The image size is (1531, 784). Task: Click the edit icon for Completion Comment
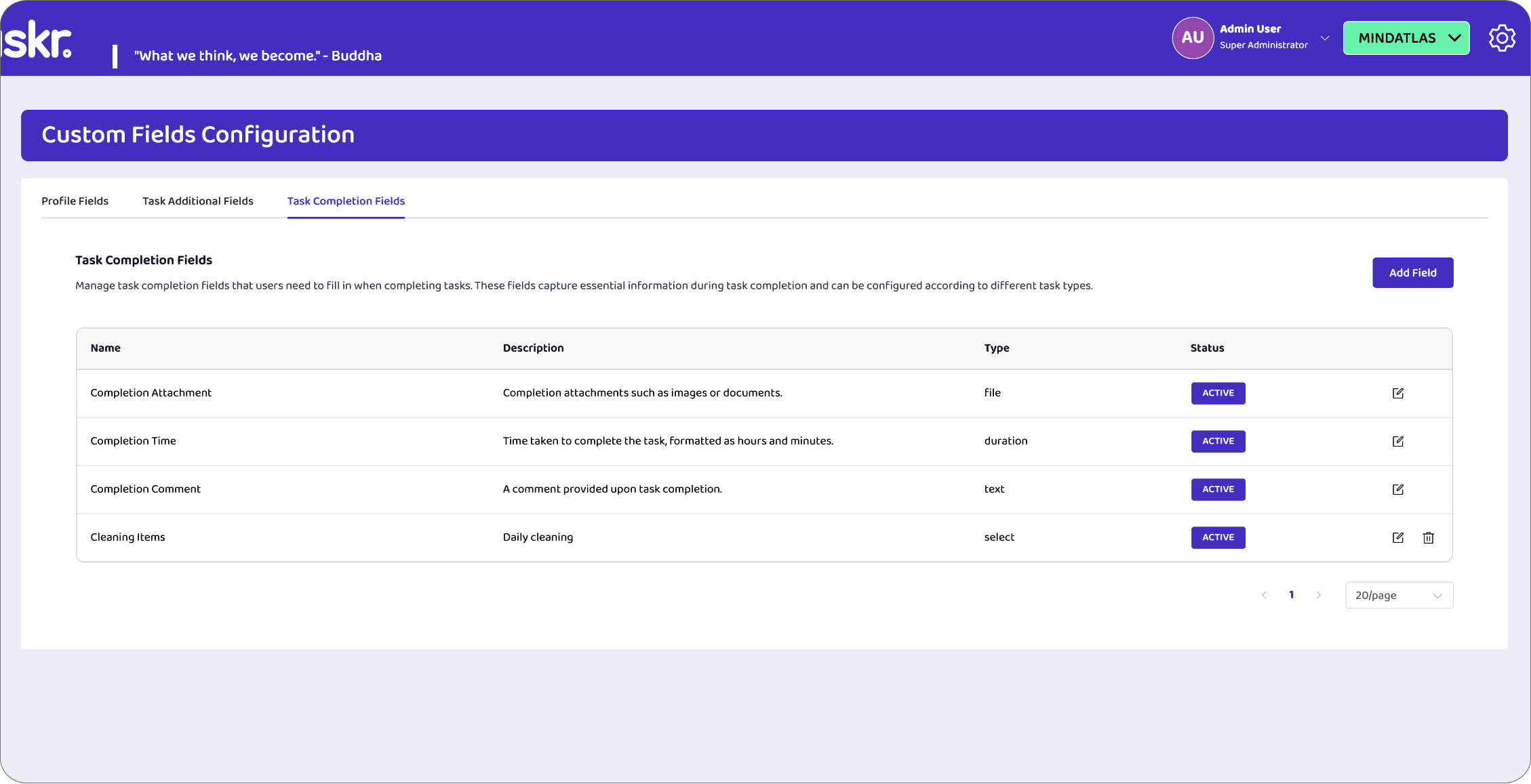(x=1398, y=489)
